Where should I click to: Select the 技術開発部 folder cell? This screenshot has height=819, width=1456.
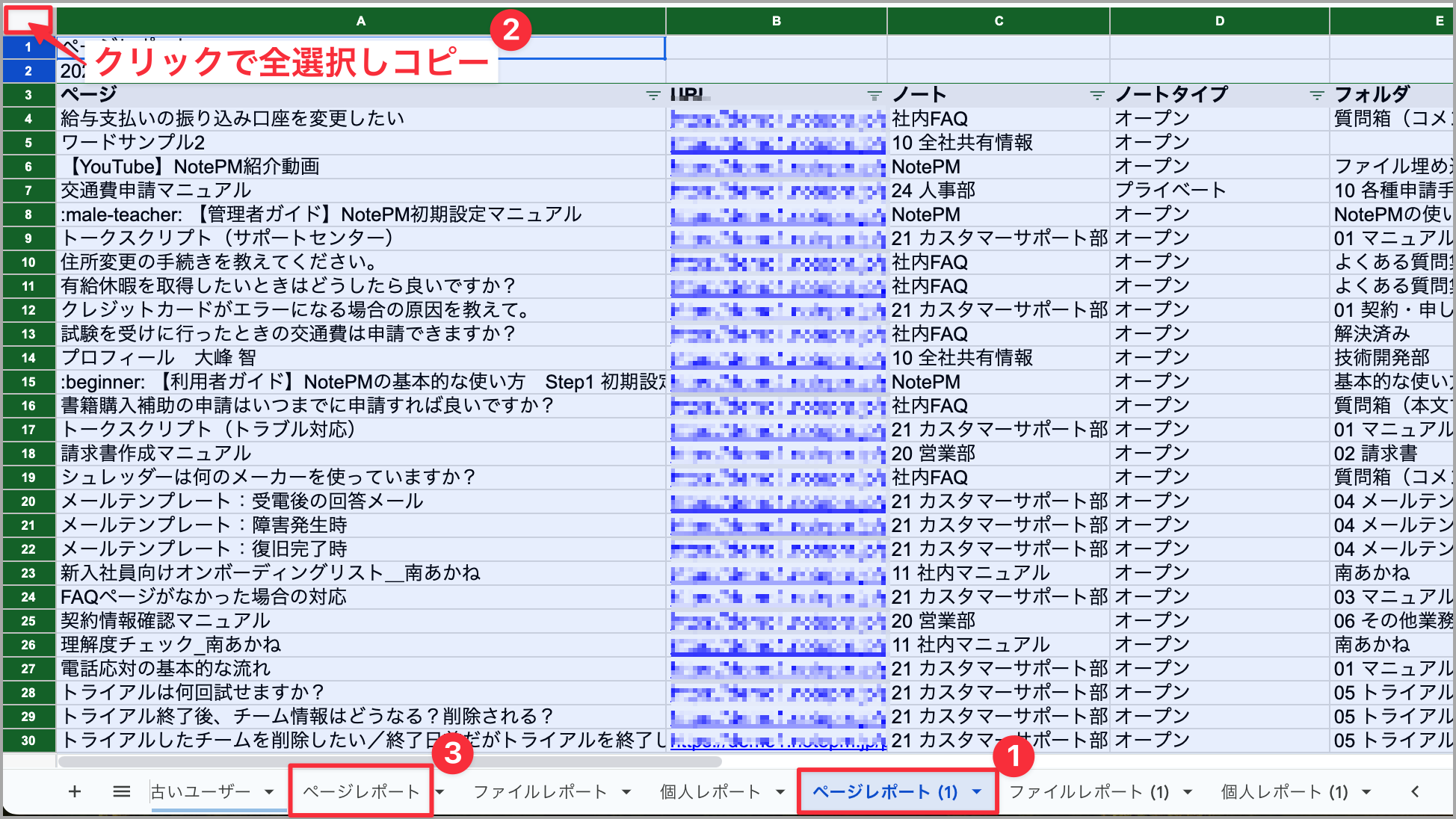click(1392, 358)
